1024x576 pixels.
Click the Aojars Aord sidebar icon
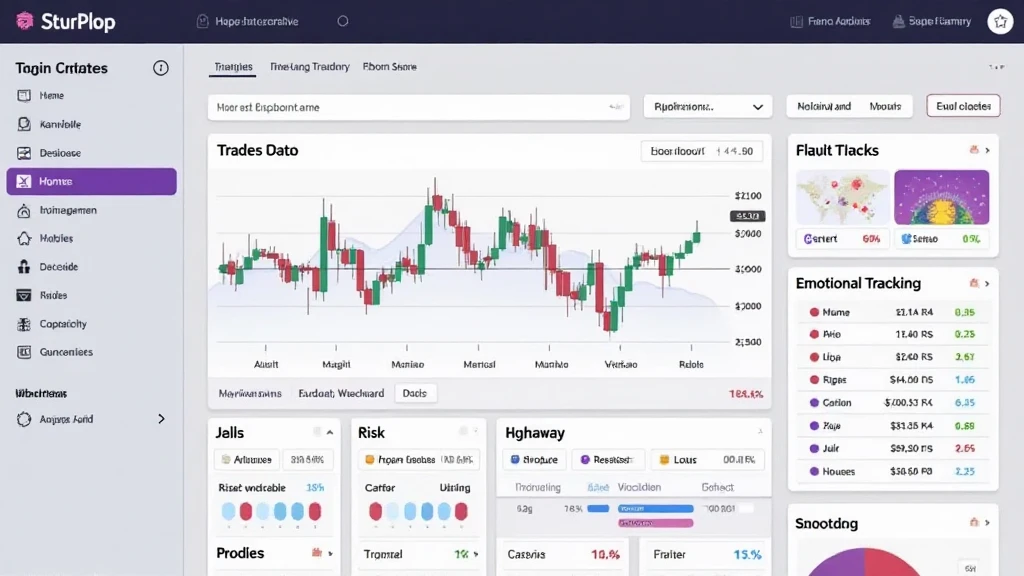[x=24, y=419]
